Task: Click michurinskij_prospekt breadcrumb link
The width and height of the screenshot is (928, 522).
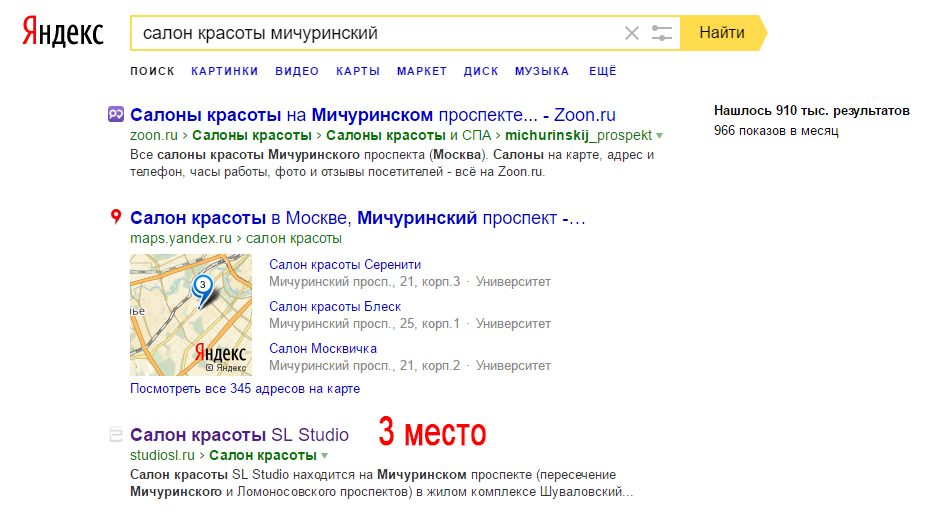Action: tap(578, 136)
